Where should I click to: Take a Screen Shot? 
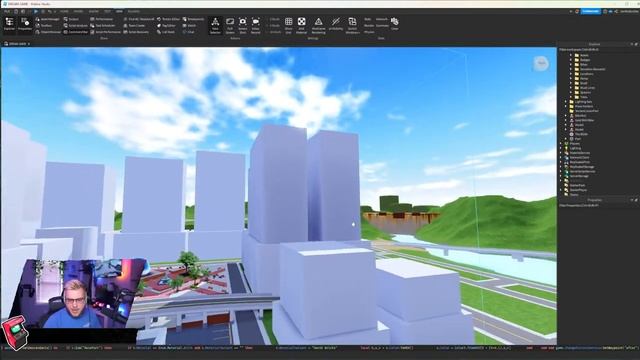pos(242,25)
